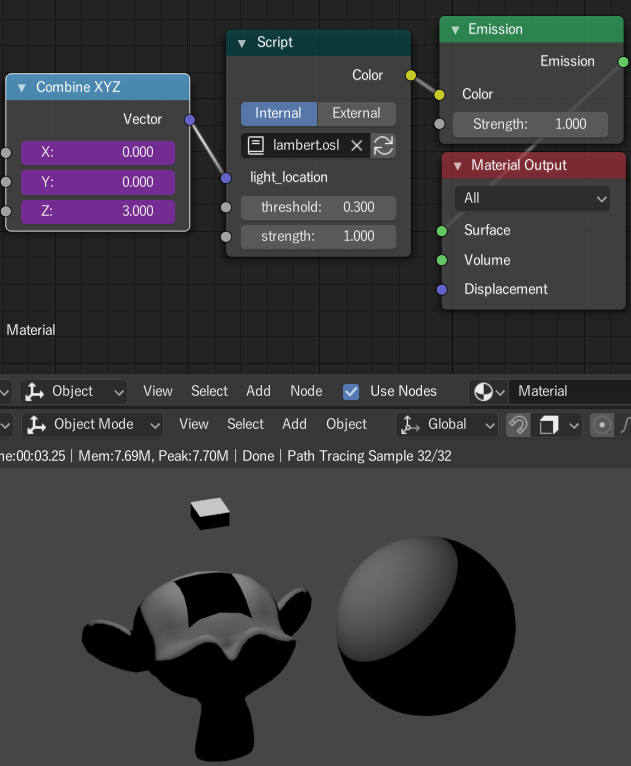Open the Material Output target dropdown showing All

pyautogui.click(x=532, y=198)
